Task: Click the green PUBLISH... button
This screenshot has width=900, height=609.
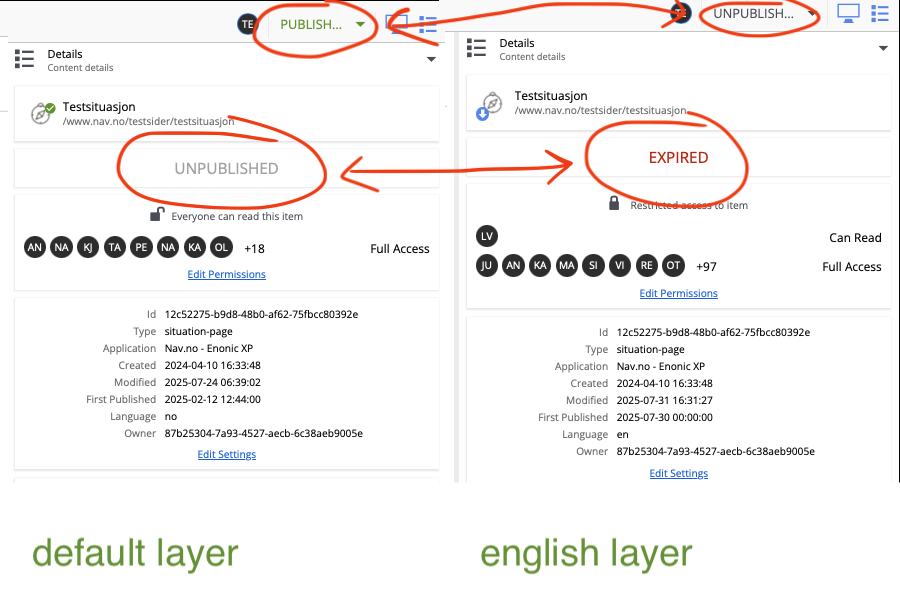Action: (311, 25)
